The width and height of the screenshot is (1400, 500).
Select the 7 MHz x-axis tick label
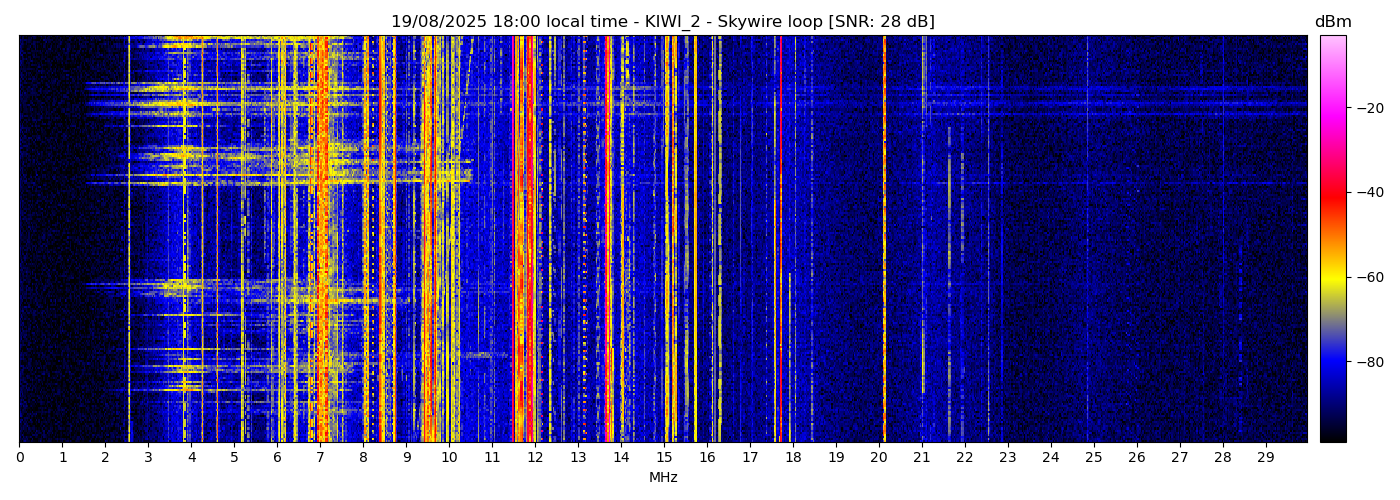click(x=320, y=458)
